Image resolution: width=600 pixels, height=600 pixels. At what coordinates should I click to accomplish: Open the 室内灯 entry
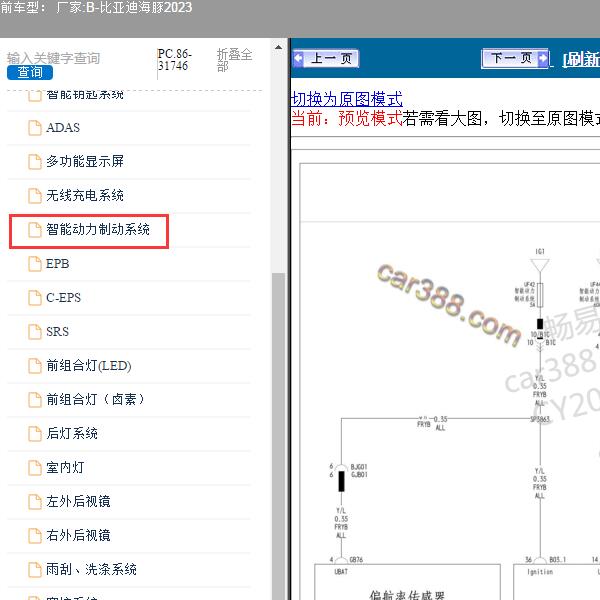tap(65, 468)
